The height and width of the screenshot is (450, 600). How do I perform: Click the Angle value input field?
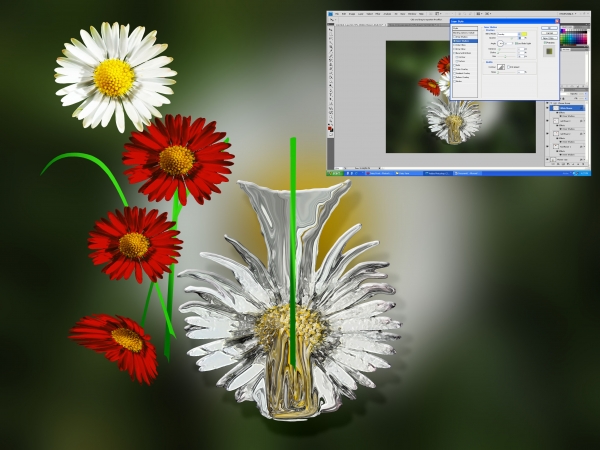coord(509,44)
